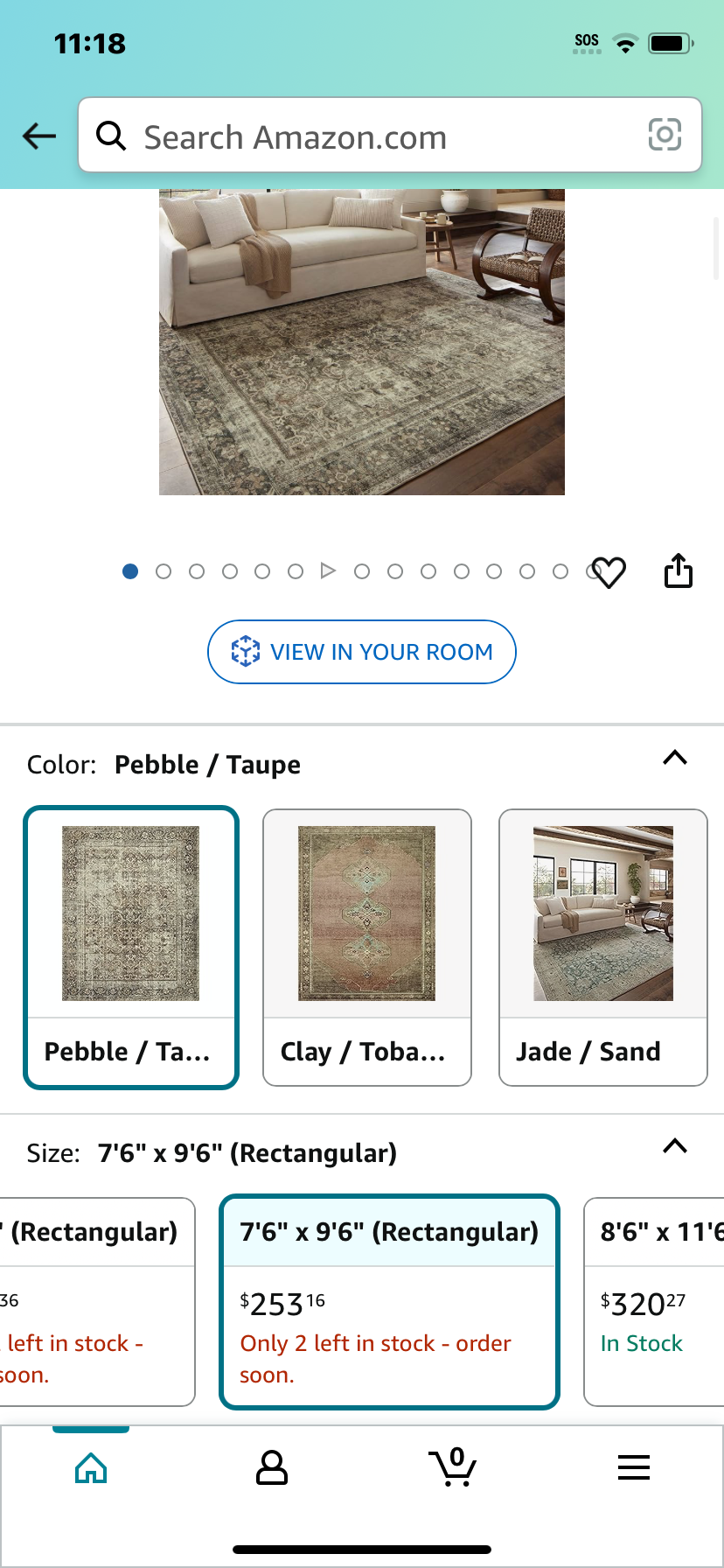Screen dimensions: 724x1568
Task: Select the 7'6" x 9'6" Rectangular size
Action: (389, 1302)
